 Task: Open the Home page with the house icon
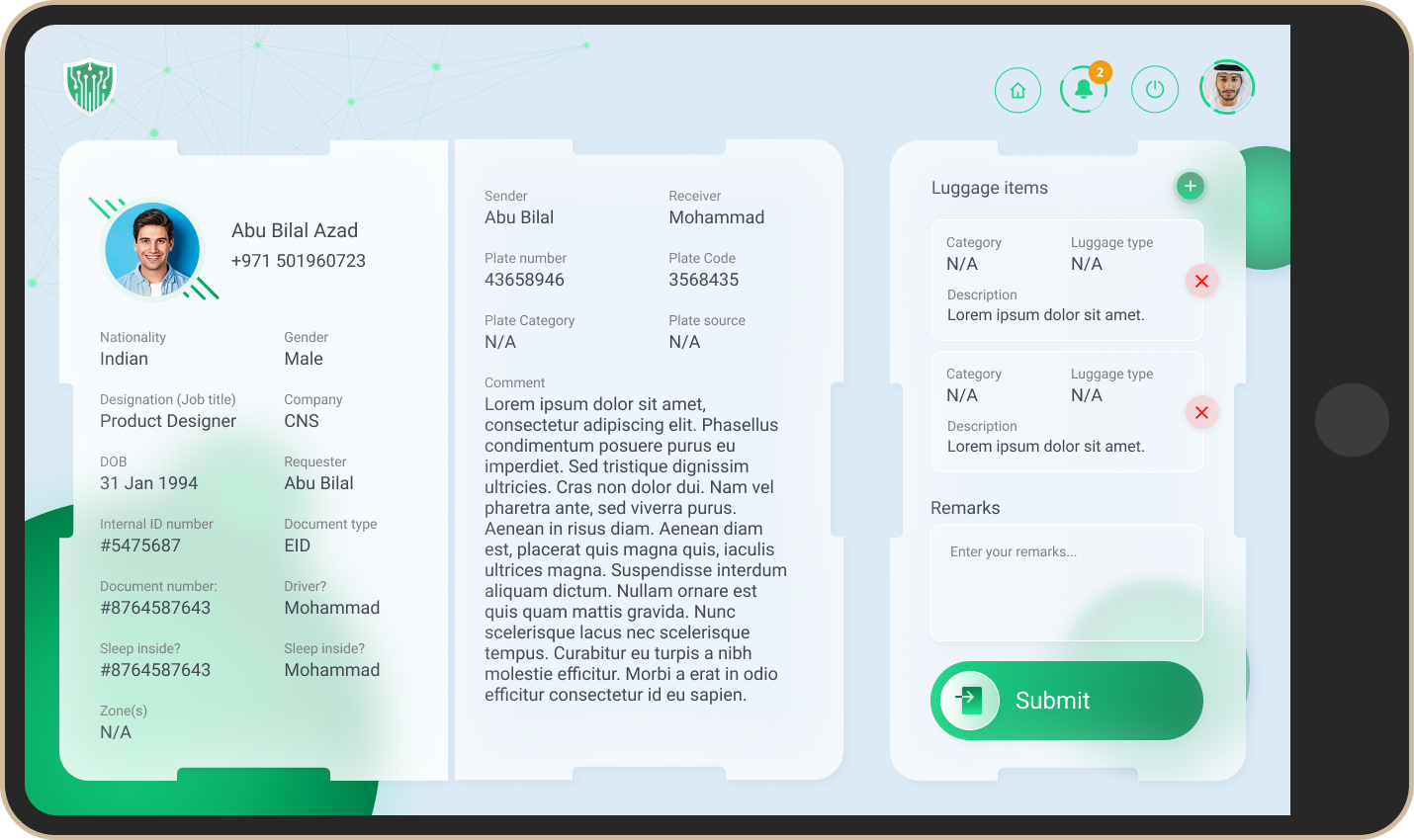pyautogui.click(x=1017, y=90)
